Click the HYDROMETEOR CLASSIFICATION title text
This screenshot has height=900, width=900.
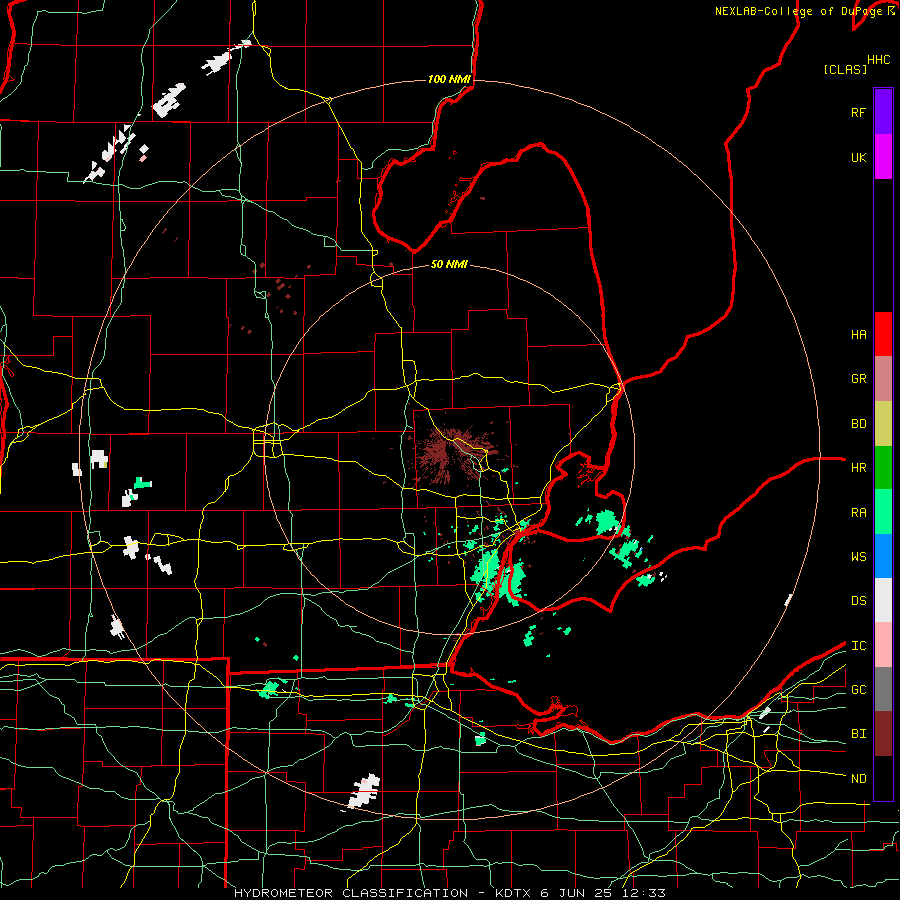351,893
